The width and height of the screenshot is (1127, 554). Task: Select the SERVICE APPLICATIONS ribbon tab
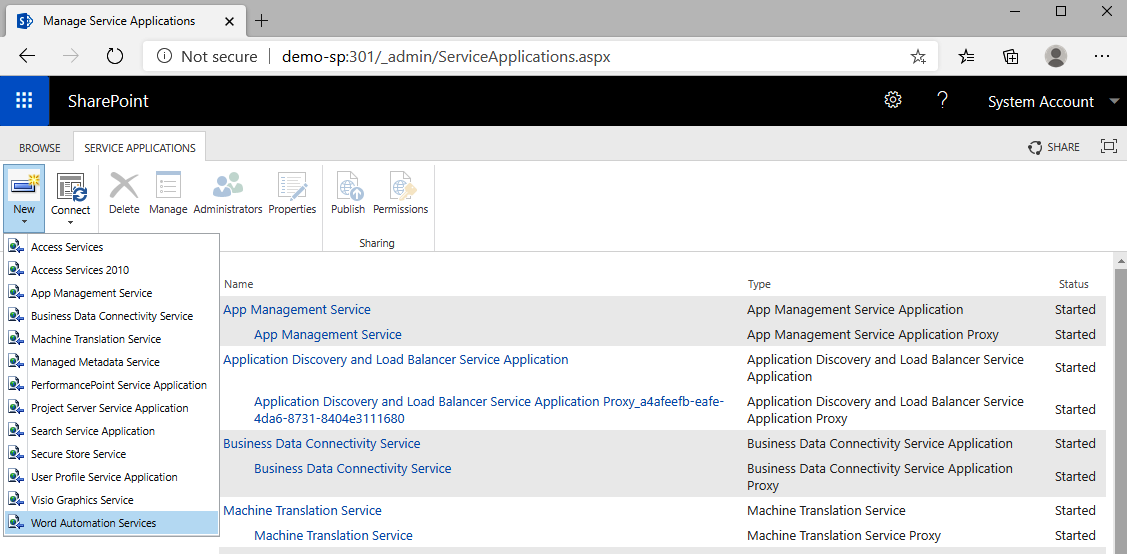(x=140, y=147)
